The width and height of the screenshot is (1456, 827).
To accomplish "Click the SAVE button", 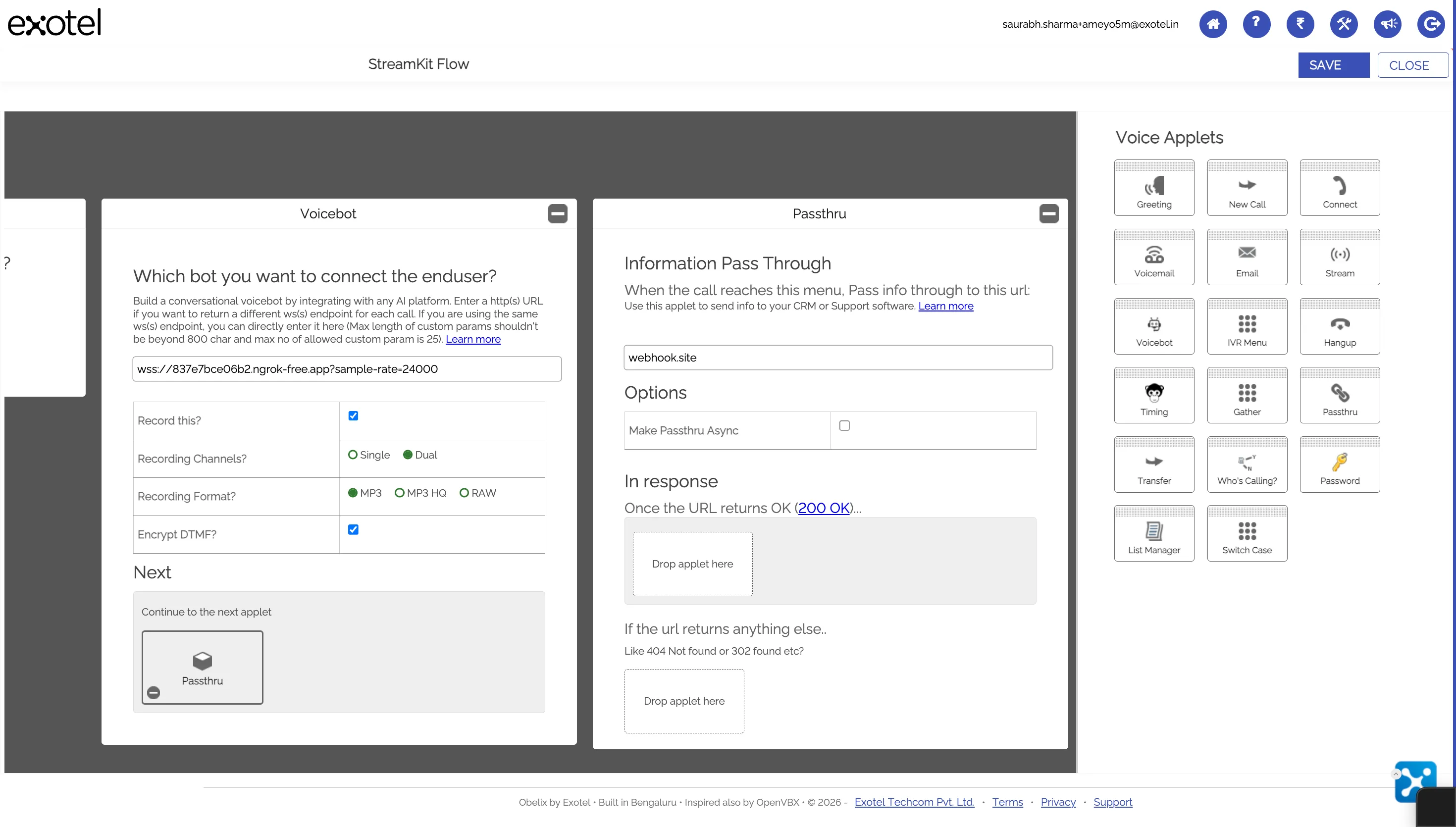I will tap(1333, 65).
